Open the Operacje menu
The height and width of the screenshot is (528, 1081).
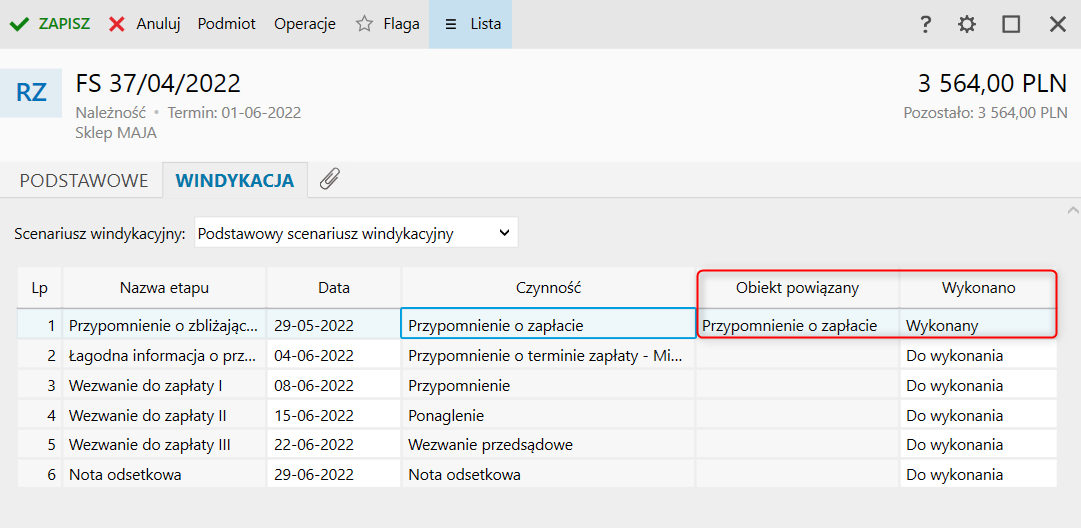click(305, 24)
